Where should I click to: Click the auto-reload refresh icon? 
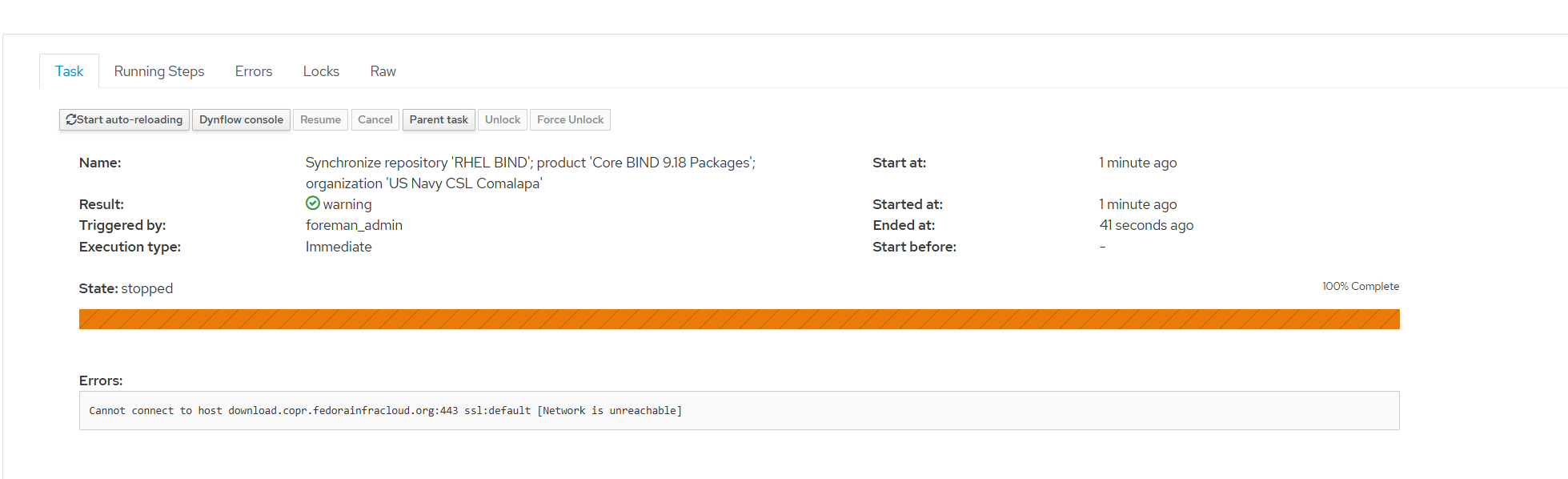coord(71,119)
